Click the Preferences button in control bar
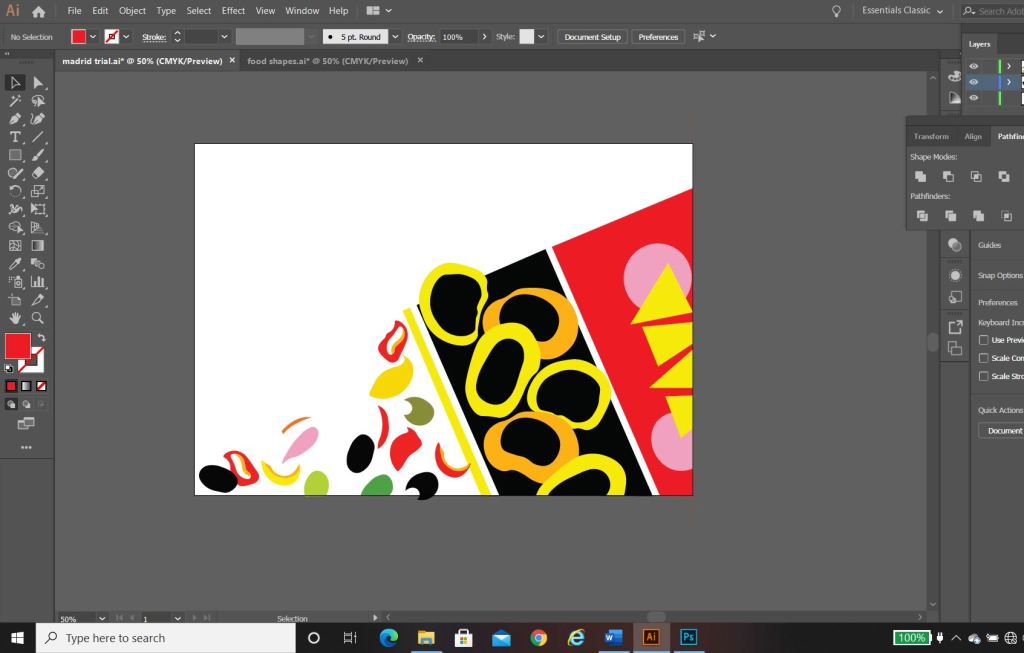Image resolution: width=1024 pixels, height=653 pixels. [658, 37]
